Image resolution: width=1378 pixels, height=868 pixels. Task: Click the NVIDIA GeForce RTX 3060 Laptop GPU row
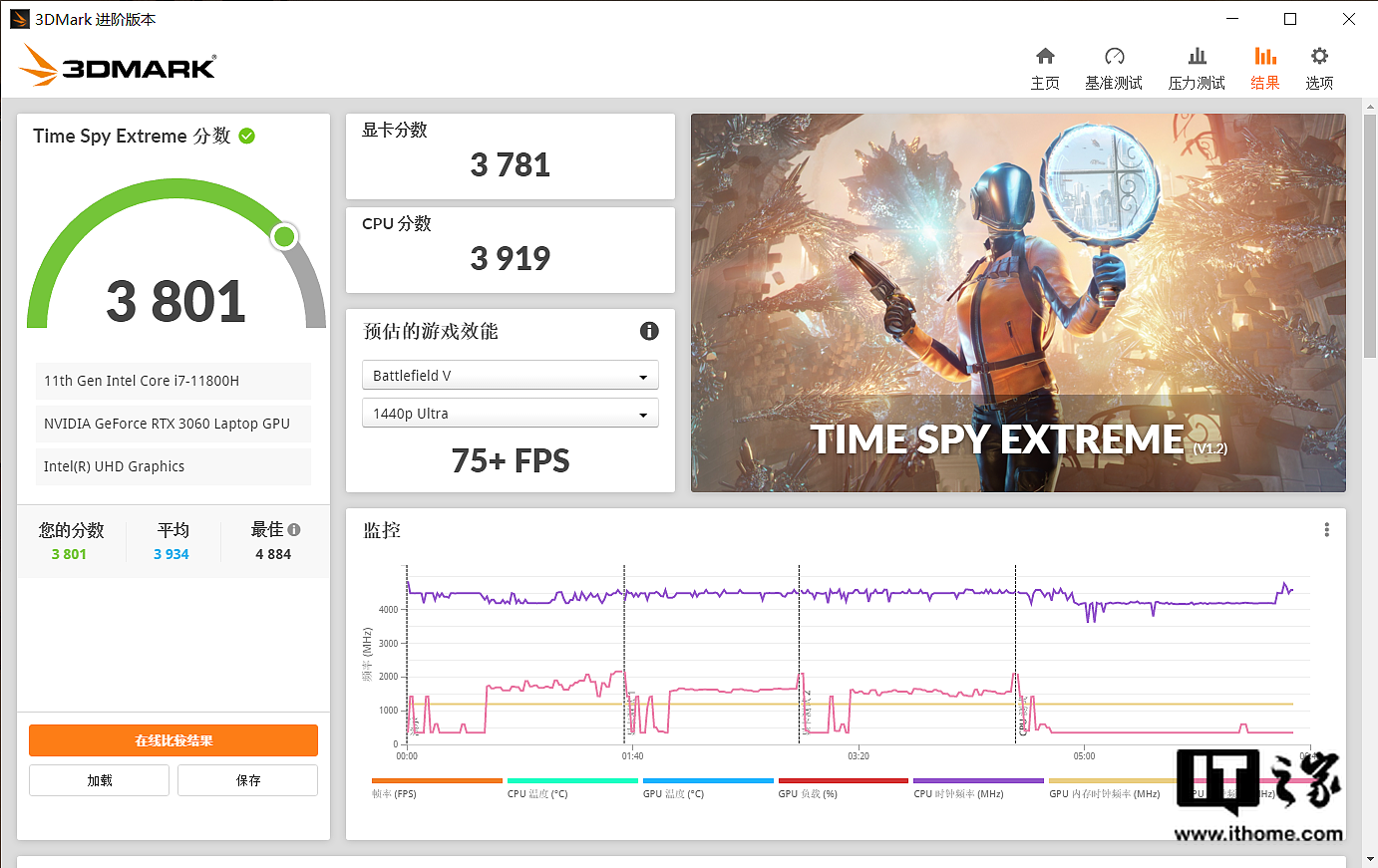tap(173, 424)
